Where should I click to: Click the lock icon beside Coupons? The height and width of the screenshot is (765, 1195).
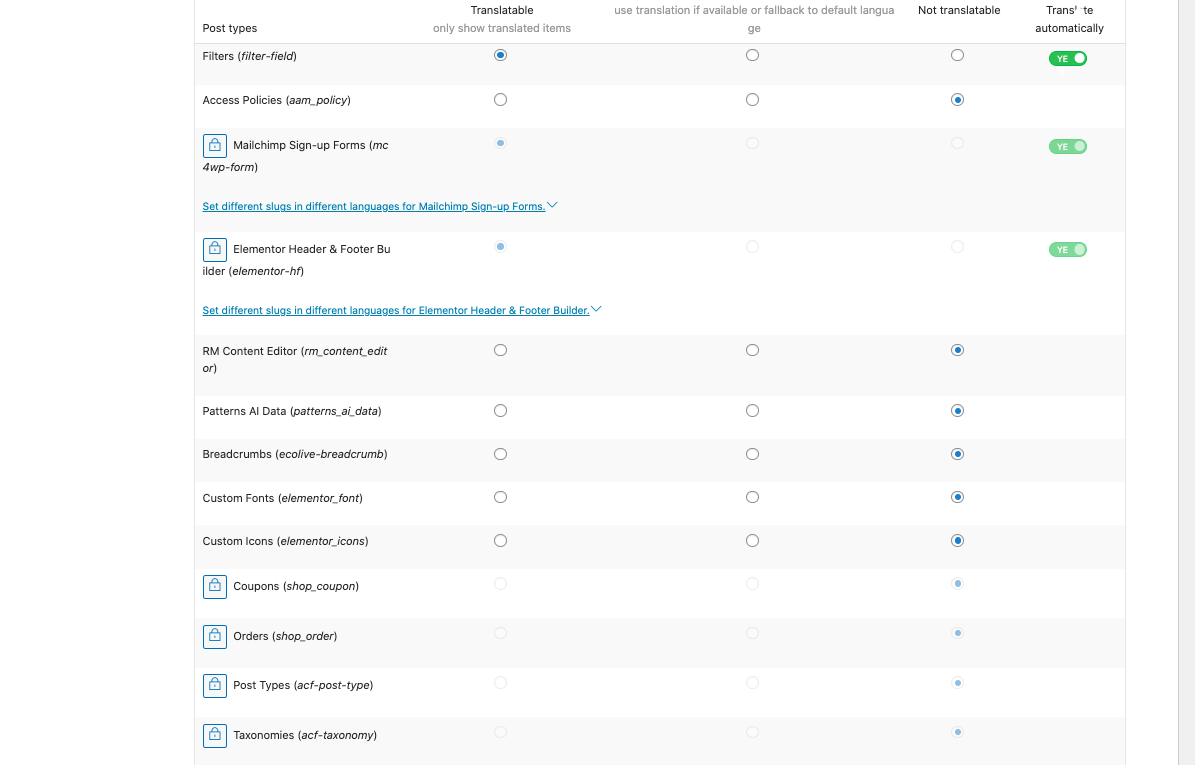point(215,587)
